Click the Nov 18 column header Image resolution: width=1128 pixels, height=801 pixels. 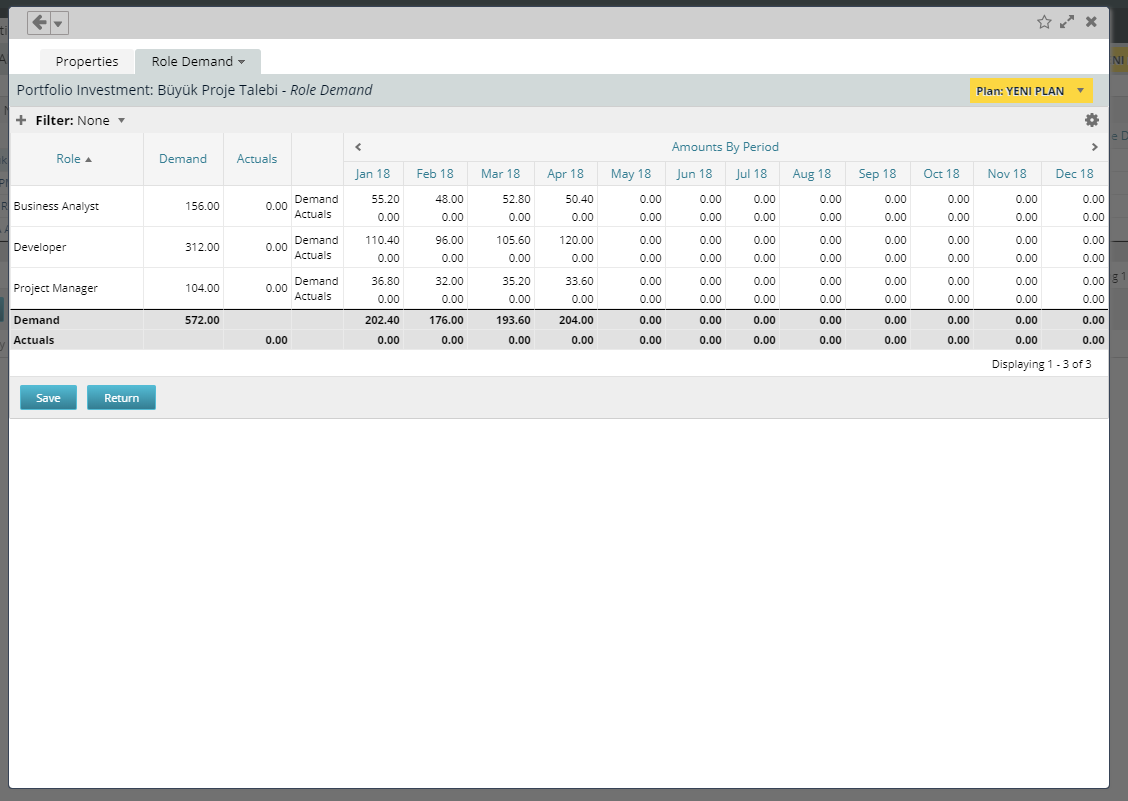pyautogui.click(x=1007, y=173)
